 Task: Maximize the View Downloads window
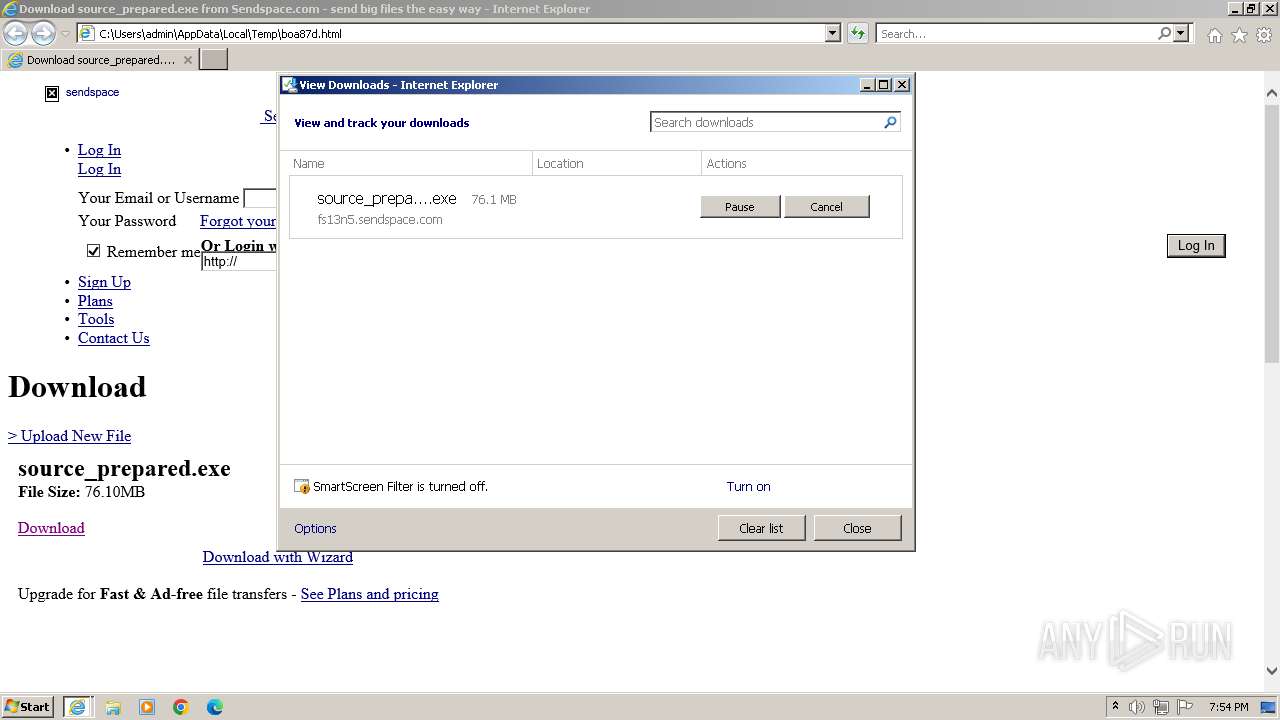pos(884,85)
